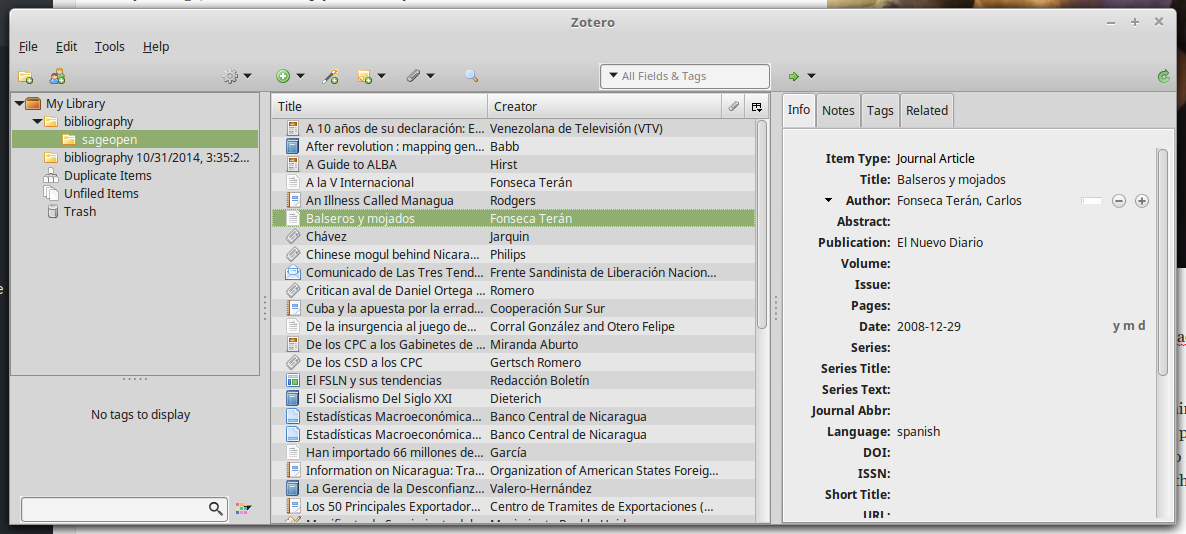
Task: Open the Author creator type dropdown
Action: click(828, 200)
